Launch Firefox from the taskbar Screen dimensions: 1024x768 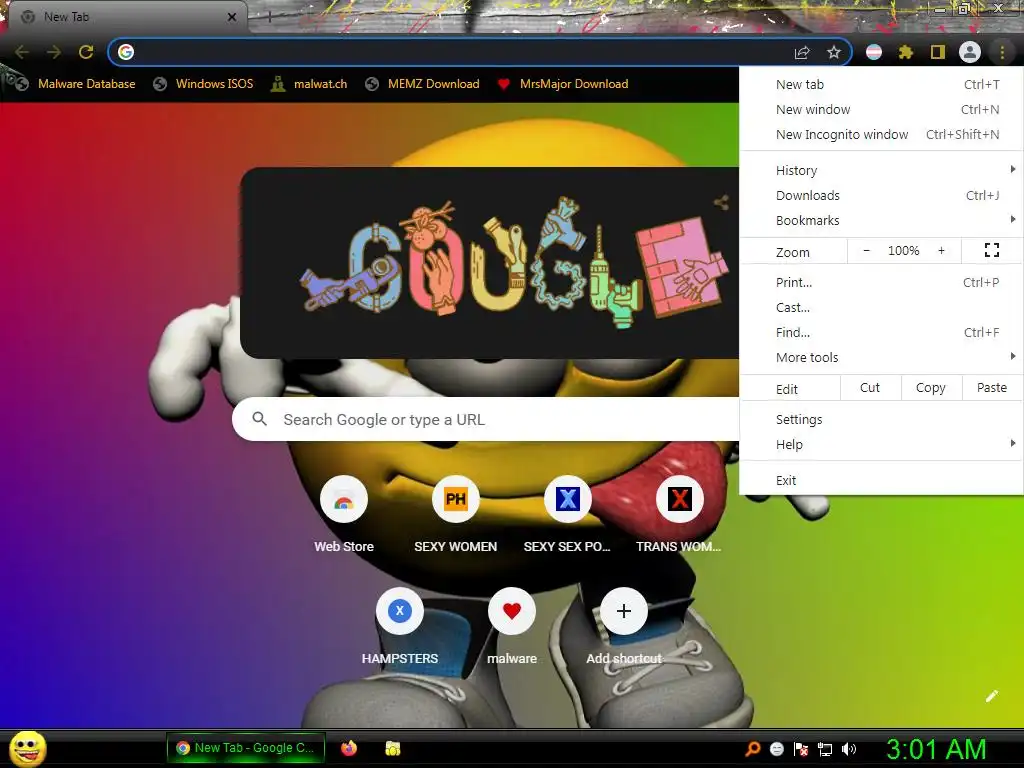click(349, 748)
